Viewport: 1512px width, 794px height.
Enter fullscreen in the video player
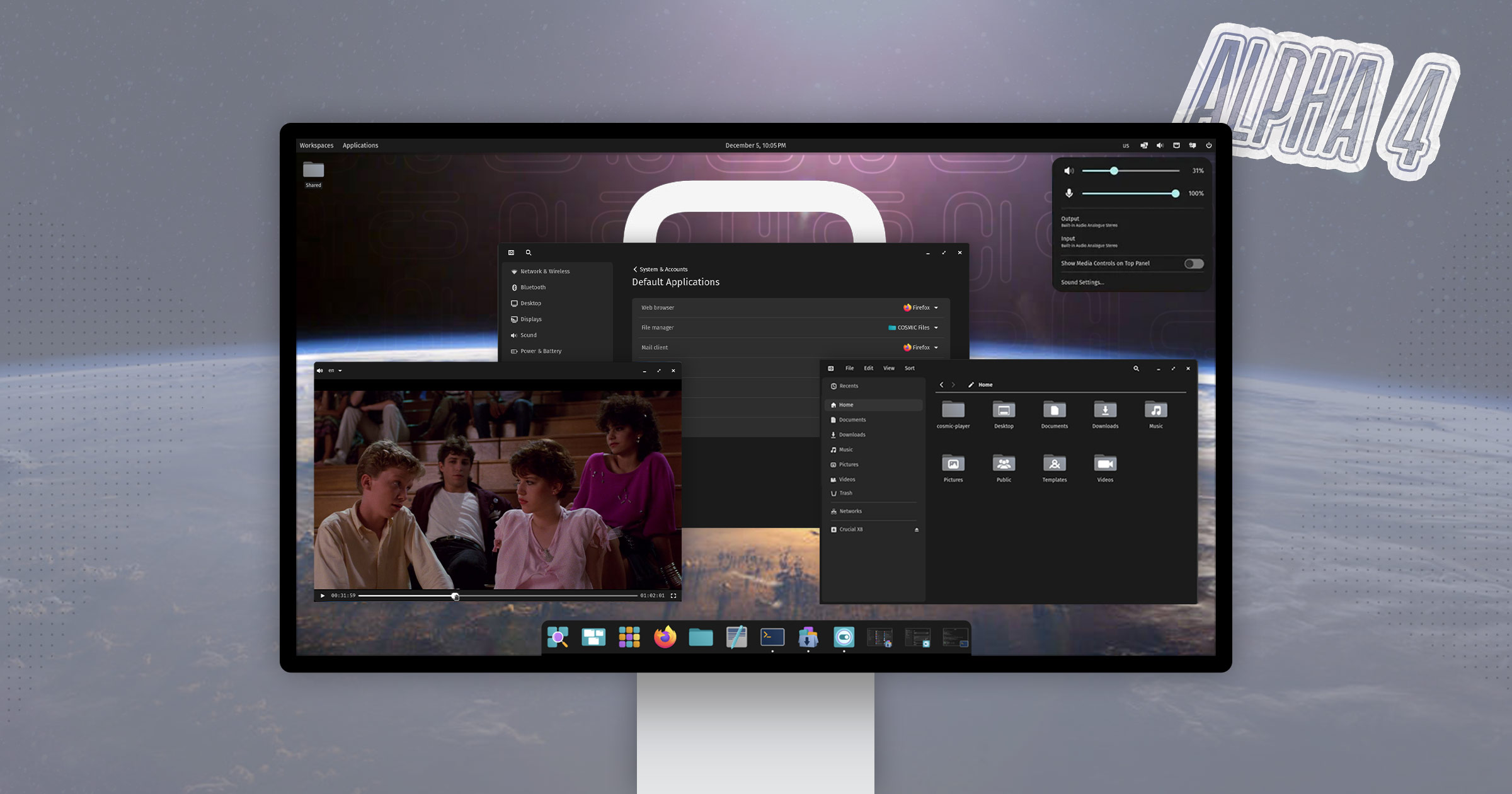pos(673,595)
